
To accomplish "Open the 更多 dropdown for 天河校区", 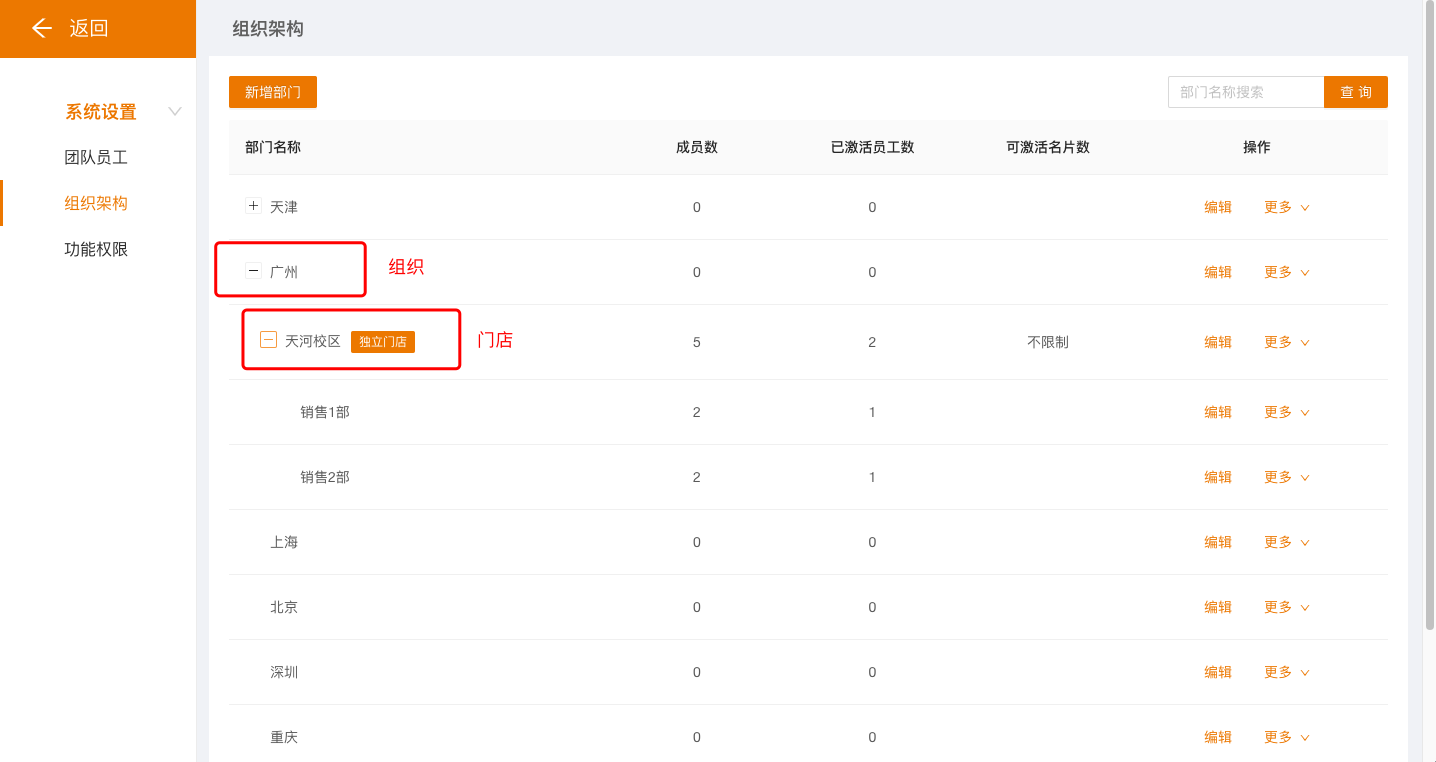I will coord(1286,342).
